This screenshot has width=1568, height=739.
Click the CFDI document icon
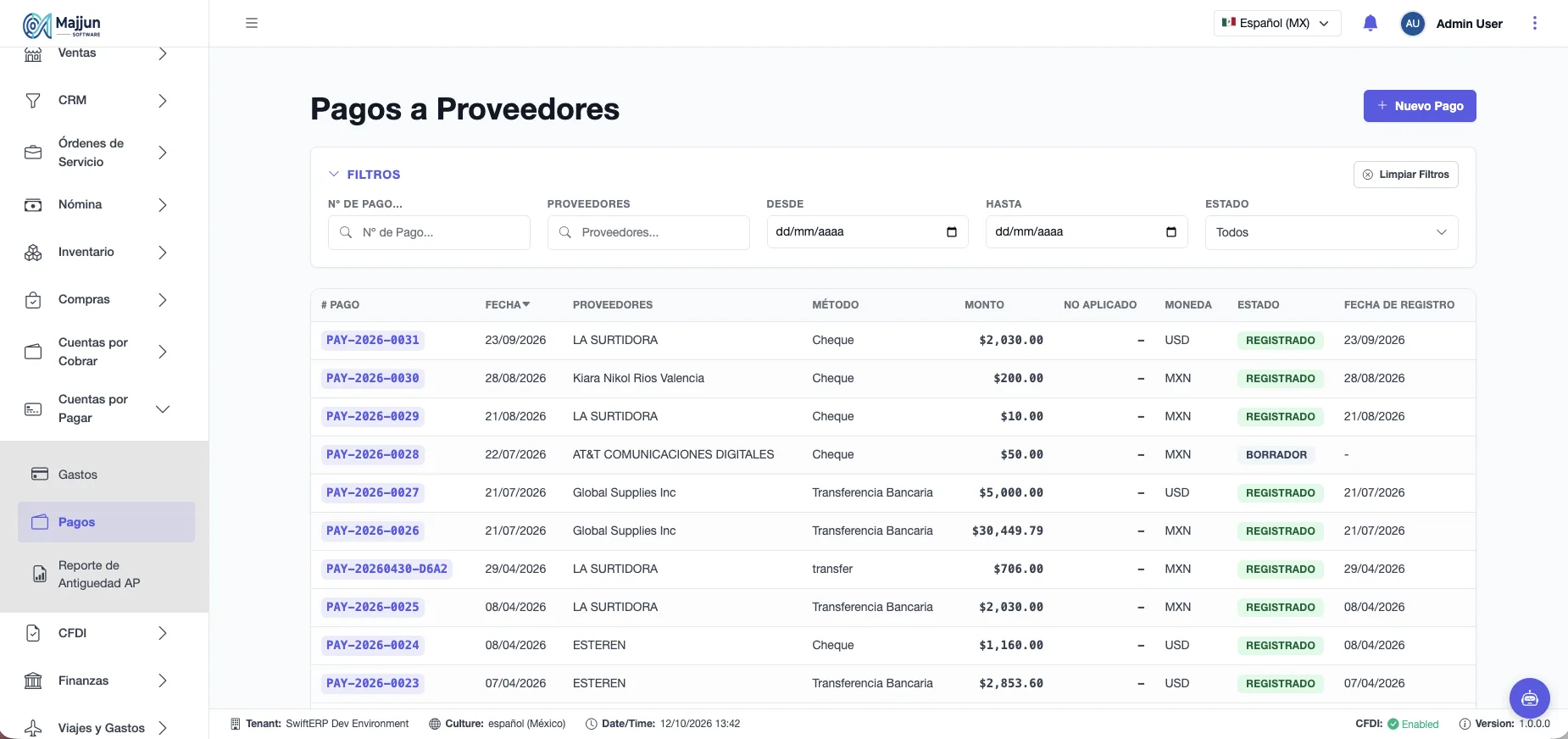pos(33,633)
